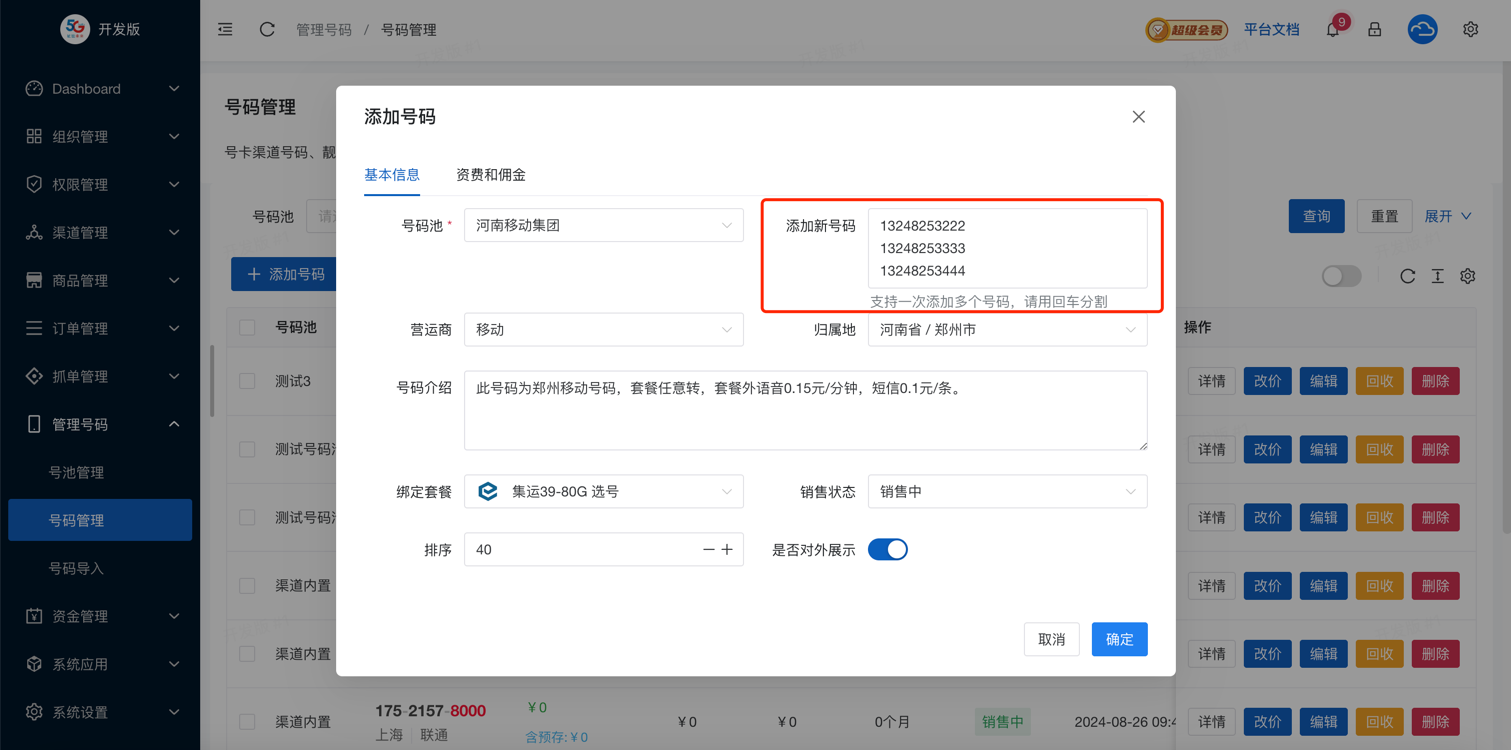The height and width of the screenshot is (750, 1511).
Task: Switch to the 资费和佣金 tab
Action: click(490, 175)
